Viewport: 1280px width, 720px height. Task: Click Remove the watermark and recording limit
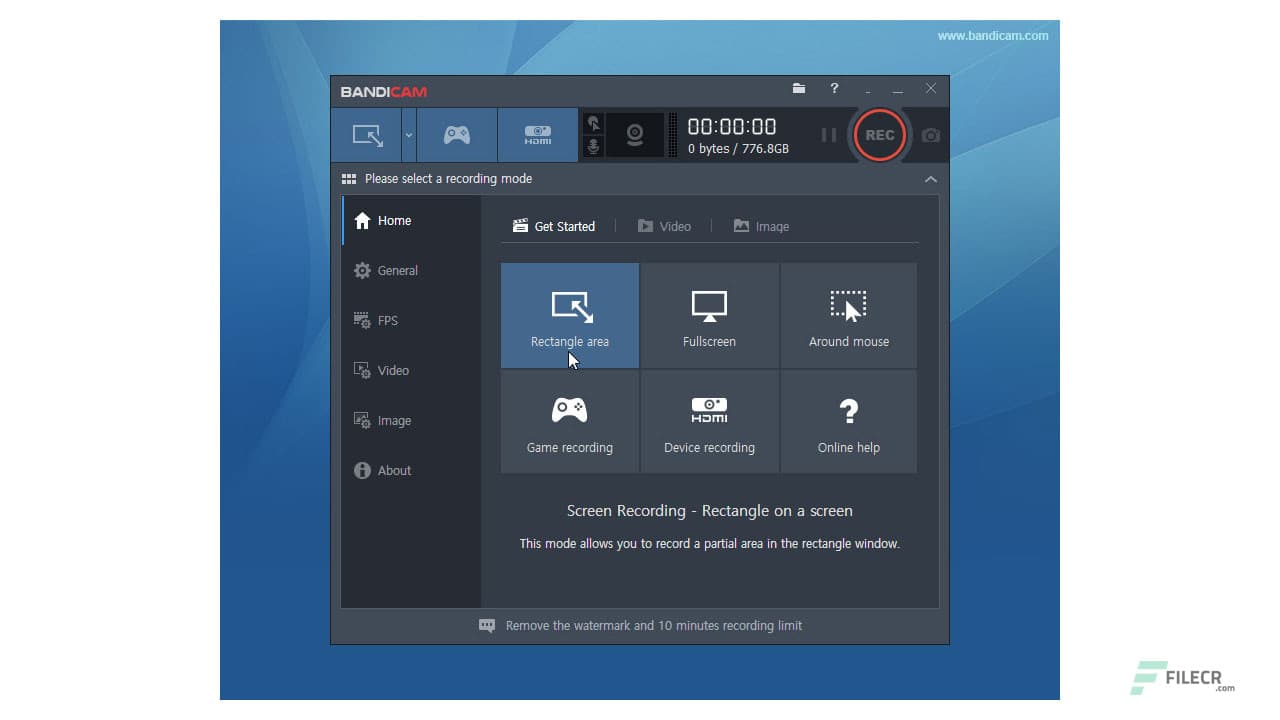[x=653, y=625]
